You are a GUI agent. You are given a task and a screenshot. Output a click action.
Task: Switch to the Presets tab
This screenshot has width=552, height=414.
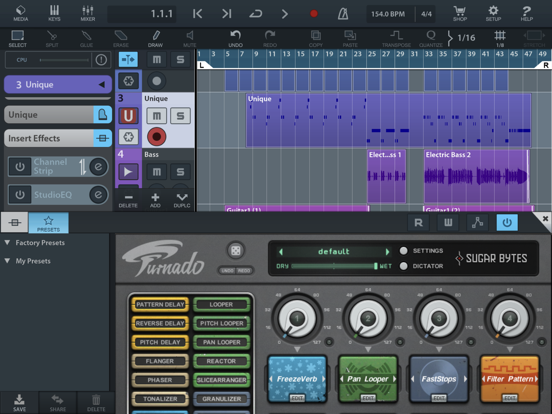[x=49, y=222]
